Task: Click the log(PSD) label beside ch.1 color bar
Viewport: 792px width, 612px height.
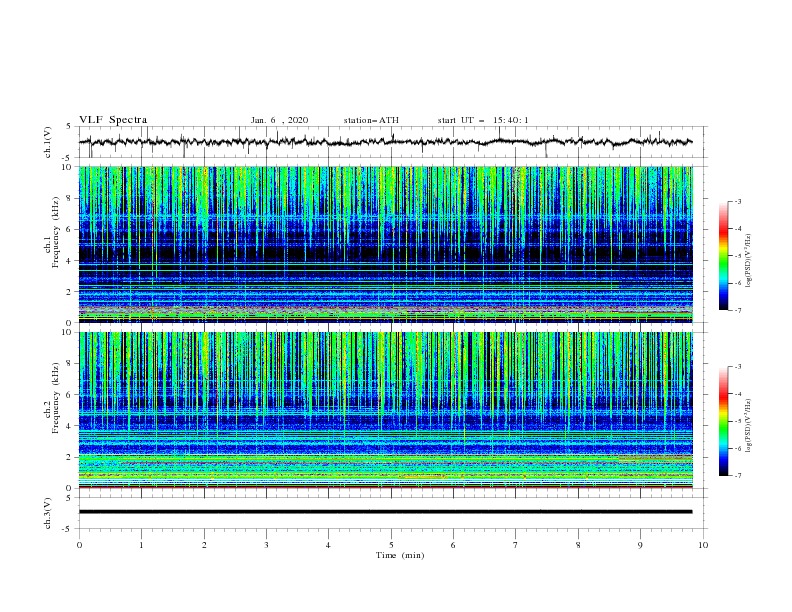Action: coord(749,261)
